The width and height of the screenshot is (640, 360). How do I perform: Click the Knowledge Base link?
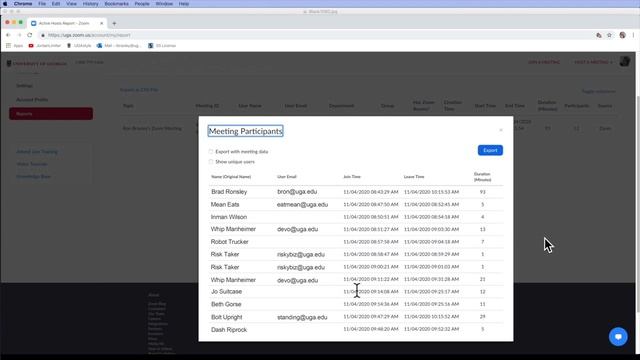coord(33,176)
